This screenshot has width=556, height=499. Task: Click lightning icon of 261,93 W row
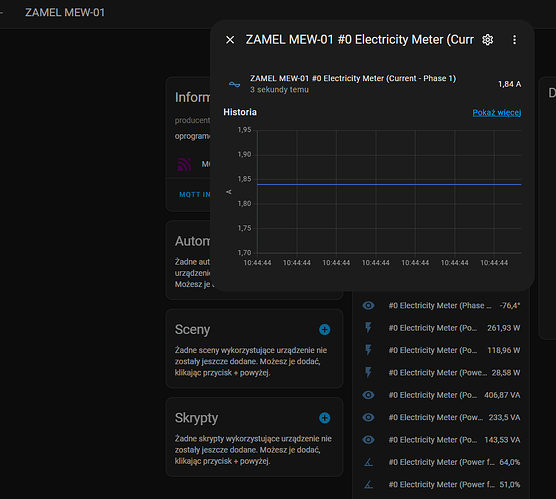(x=368, y=328)
